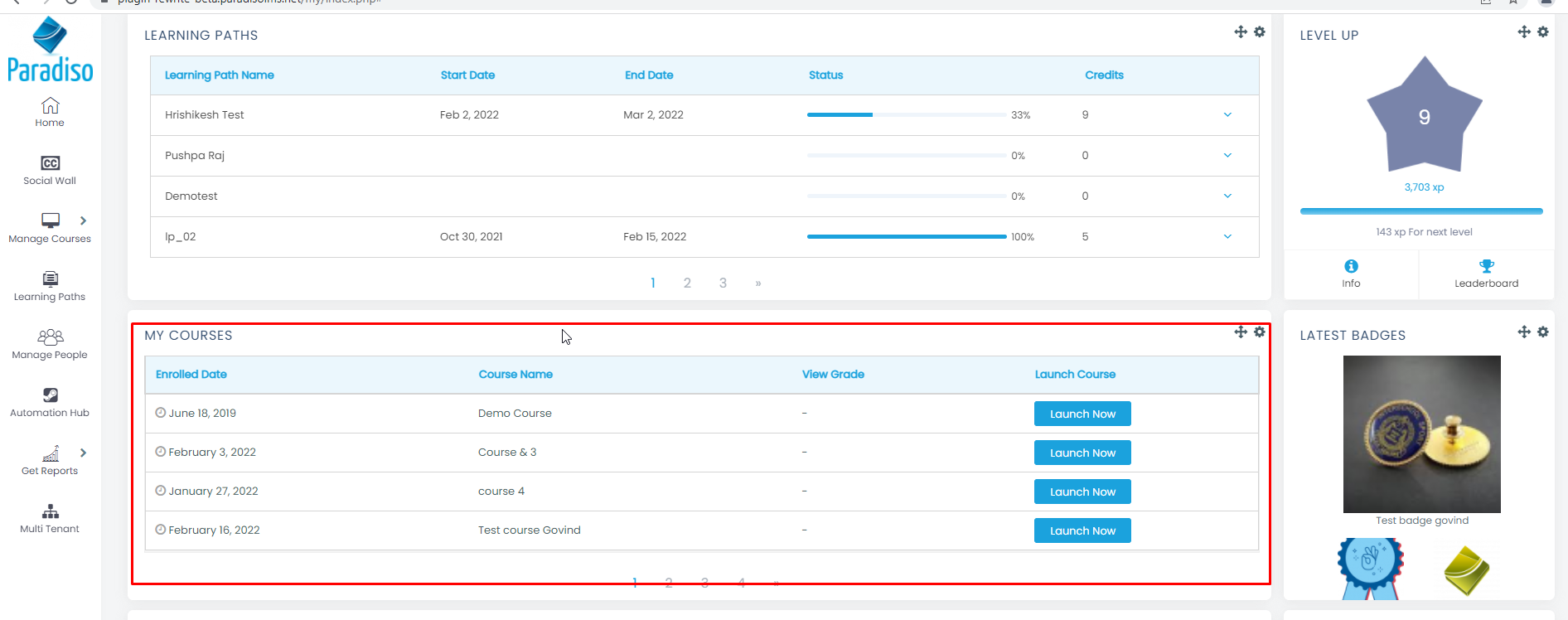Expand the Get Reports submenu arrow

tap(83, 453)
